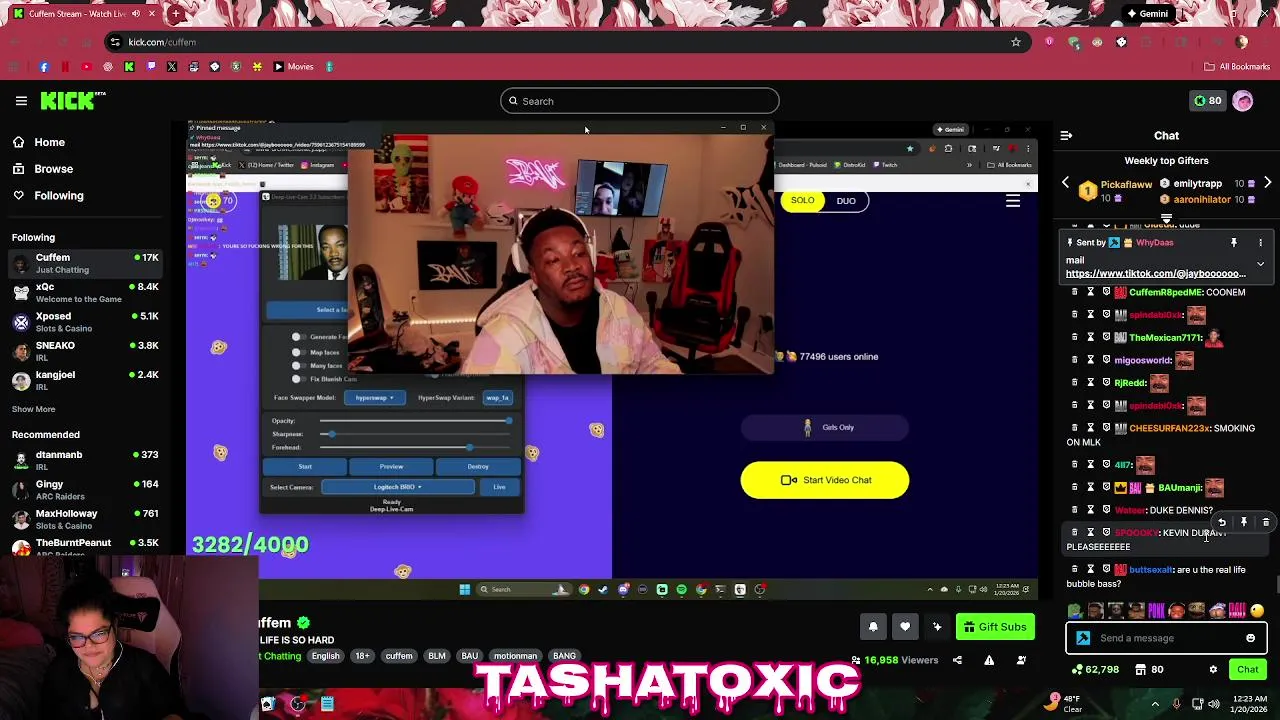Viewport: 1280px width, 720px height.
Task: Open channel points 62,798 balance
Action: (1094, 670)
